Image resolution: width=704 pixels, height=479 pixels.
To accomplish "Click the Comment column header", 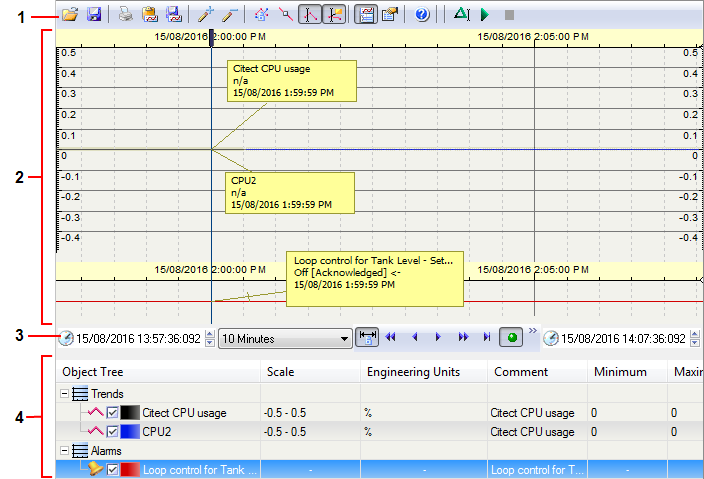I will click(x=520, y=372).
